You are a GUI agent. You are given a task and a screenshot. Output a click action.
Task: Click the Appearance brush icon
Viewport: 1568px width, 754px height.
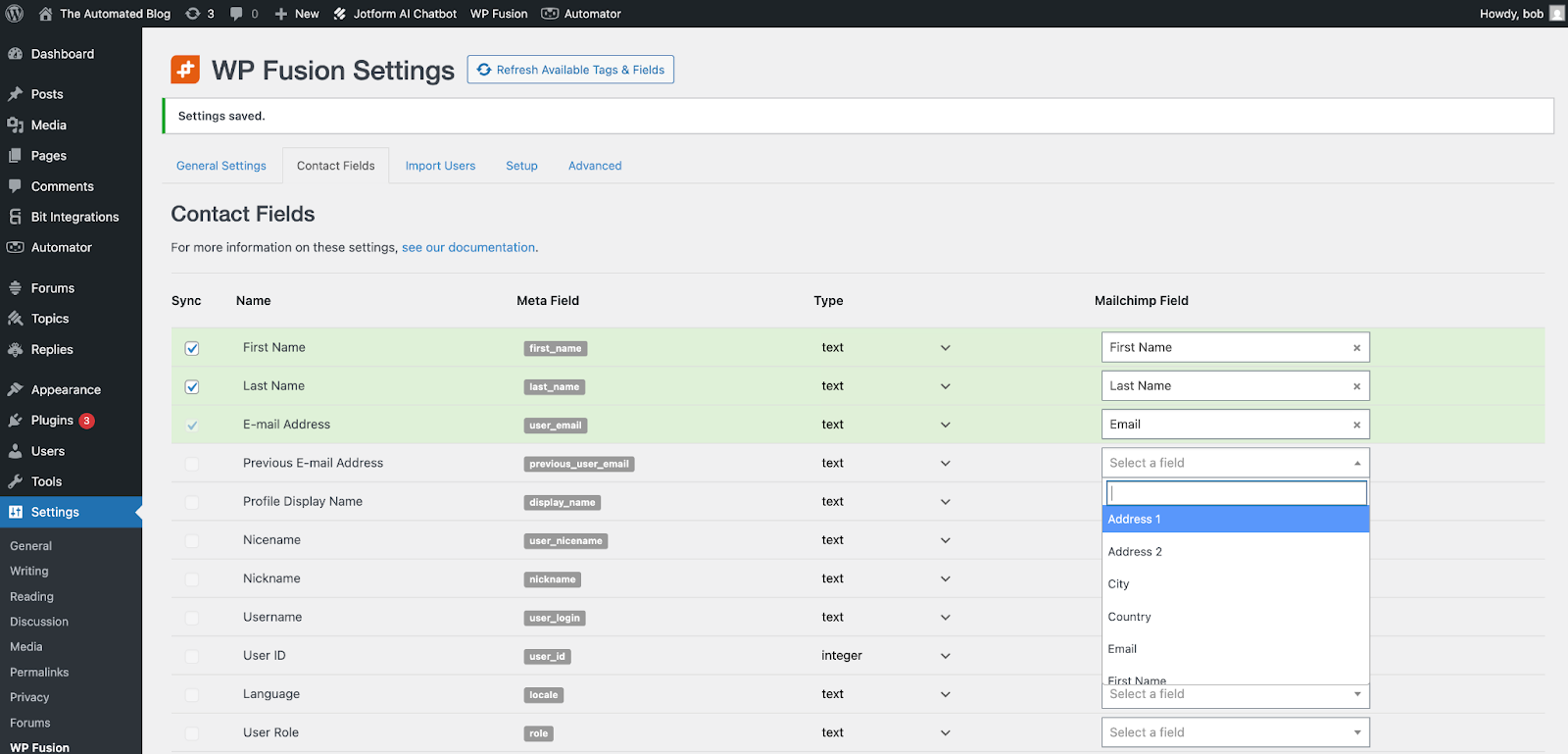(16, 389)
